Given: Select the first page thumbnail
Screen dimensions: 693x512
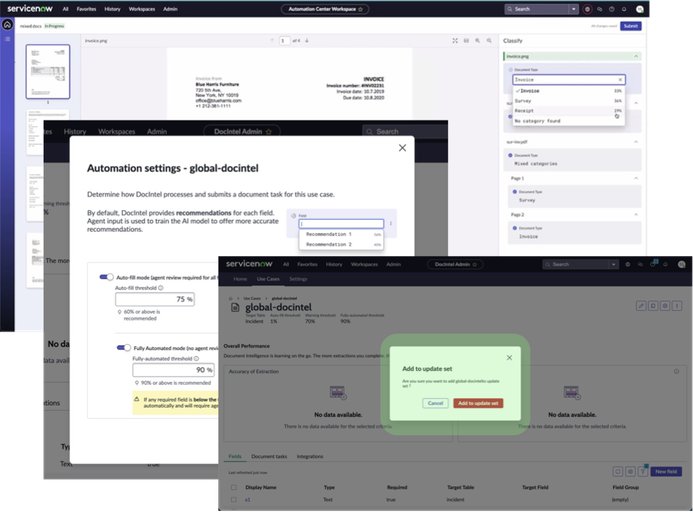Looking at the screenshot, I should (48, 72).
